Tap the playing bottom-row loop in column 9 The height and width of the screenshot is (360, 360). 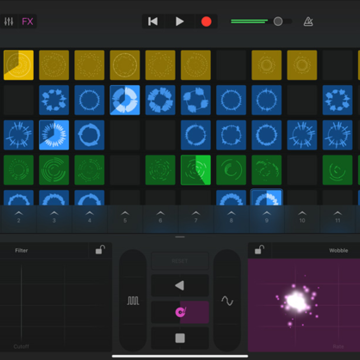267,197
